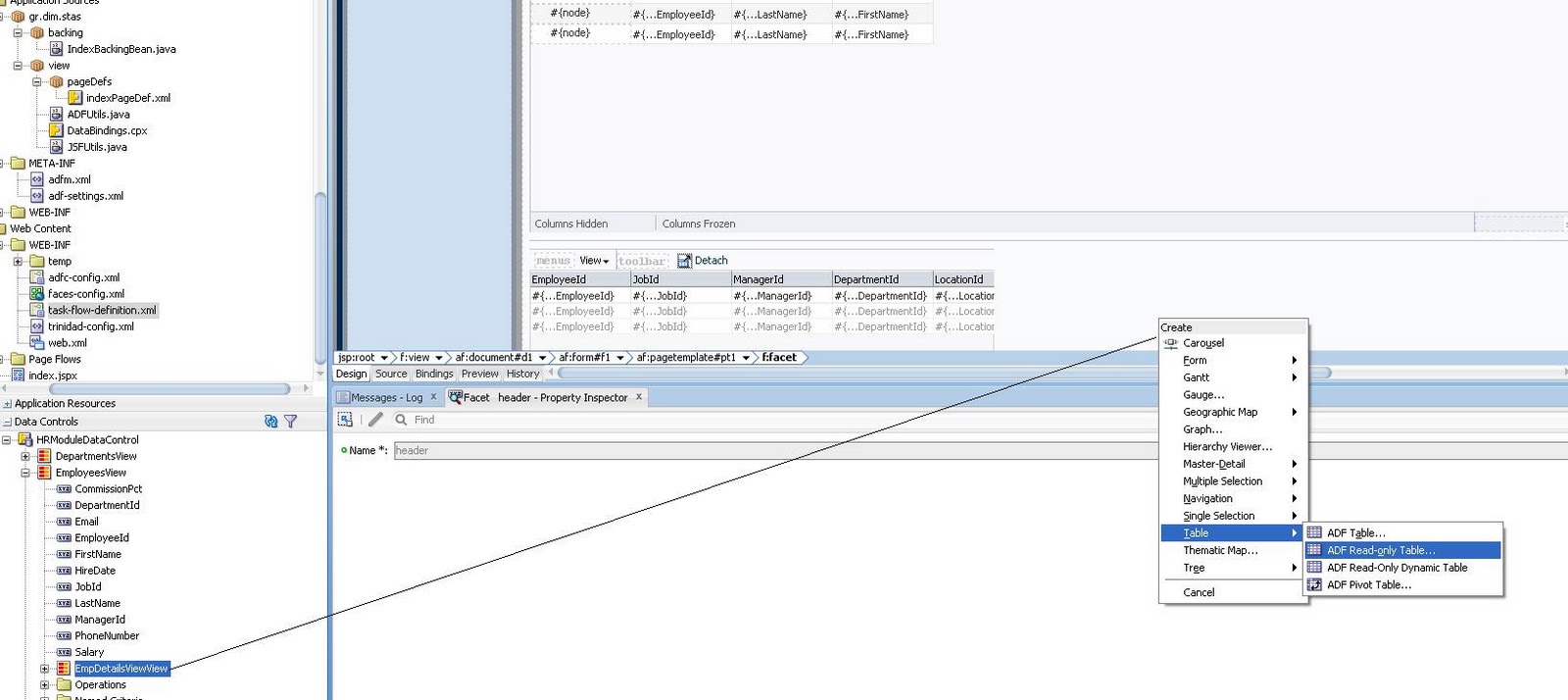Open the View menu above the table
This screenshot has height=700, width=1568.
point(594,261)
